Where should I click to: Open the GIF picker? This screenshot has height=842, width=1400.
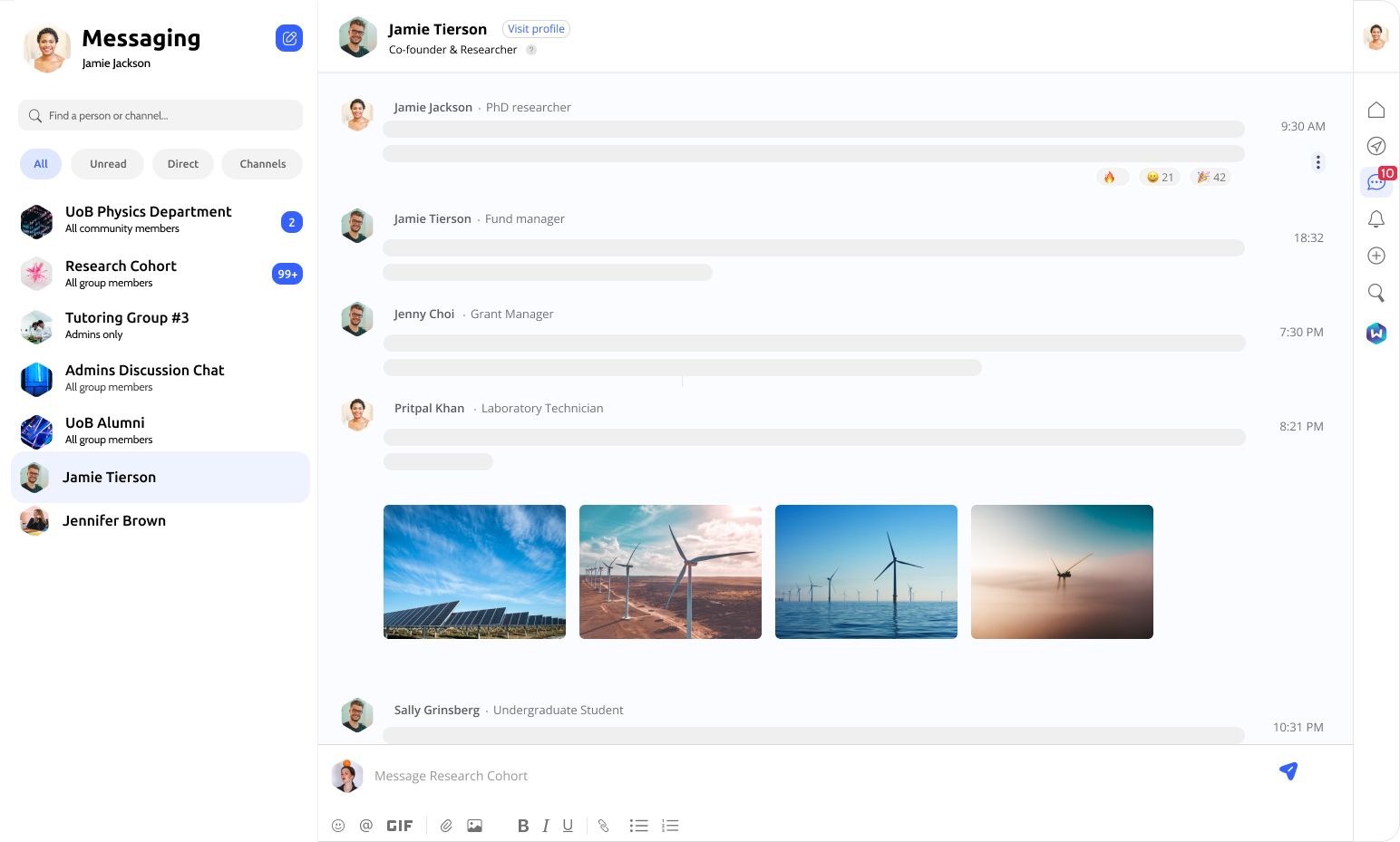[x=400, y=826]
